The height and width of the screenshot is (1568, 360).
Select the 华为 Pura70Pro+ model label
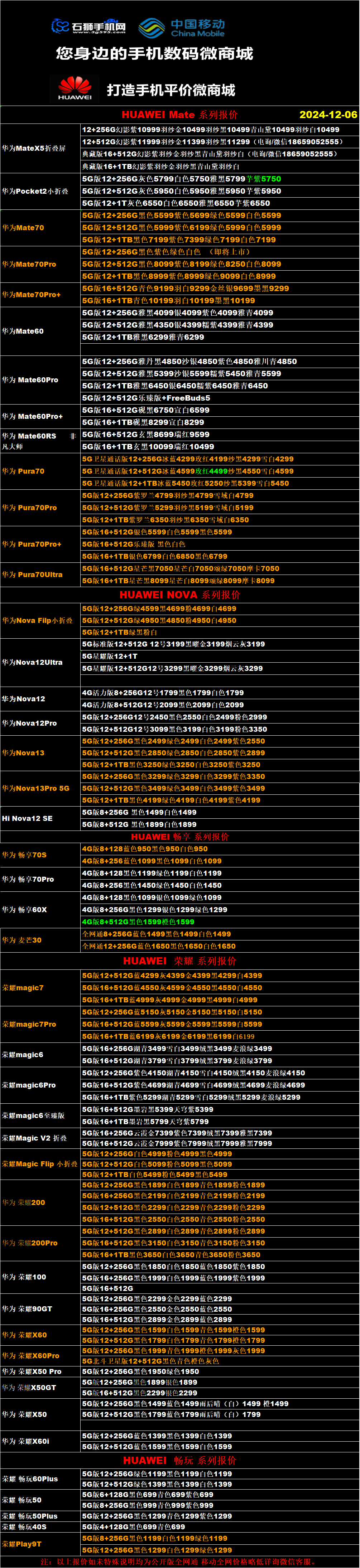32,544
